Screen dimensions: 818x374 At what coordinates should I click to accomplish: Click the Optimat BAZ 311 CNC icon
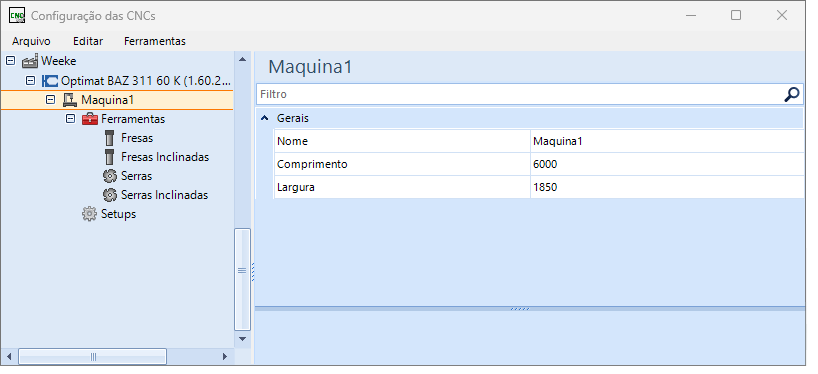coord(50,81)
